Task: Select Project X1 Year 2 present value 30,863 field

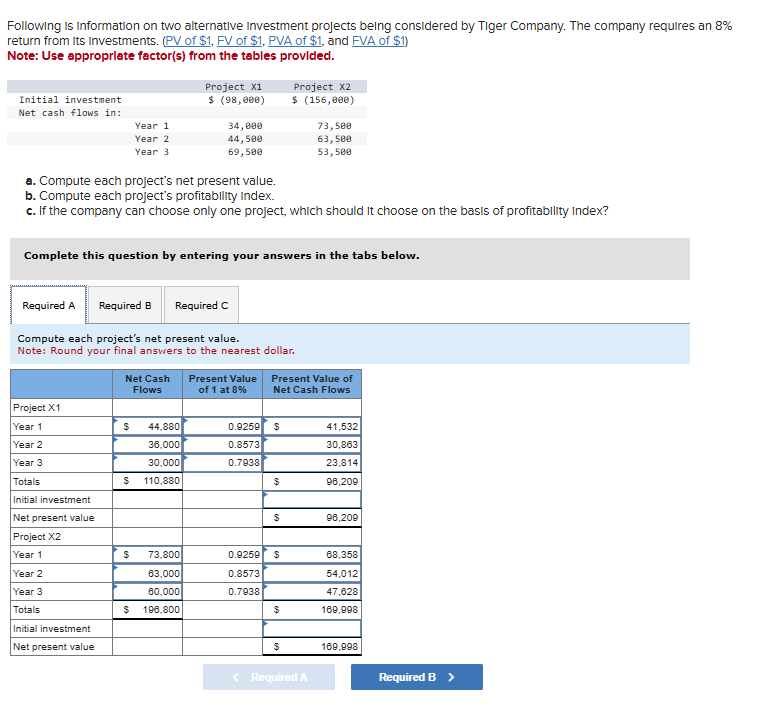Action: point(312,444)
